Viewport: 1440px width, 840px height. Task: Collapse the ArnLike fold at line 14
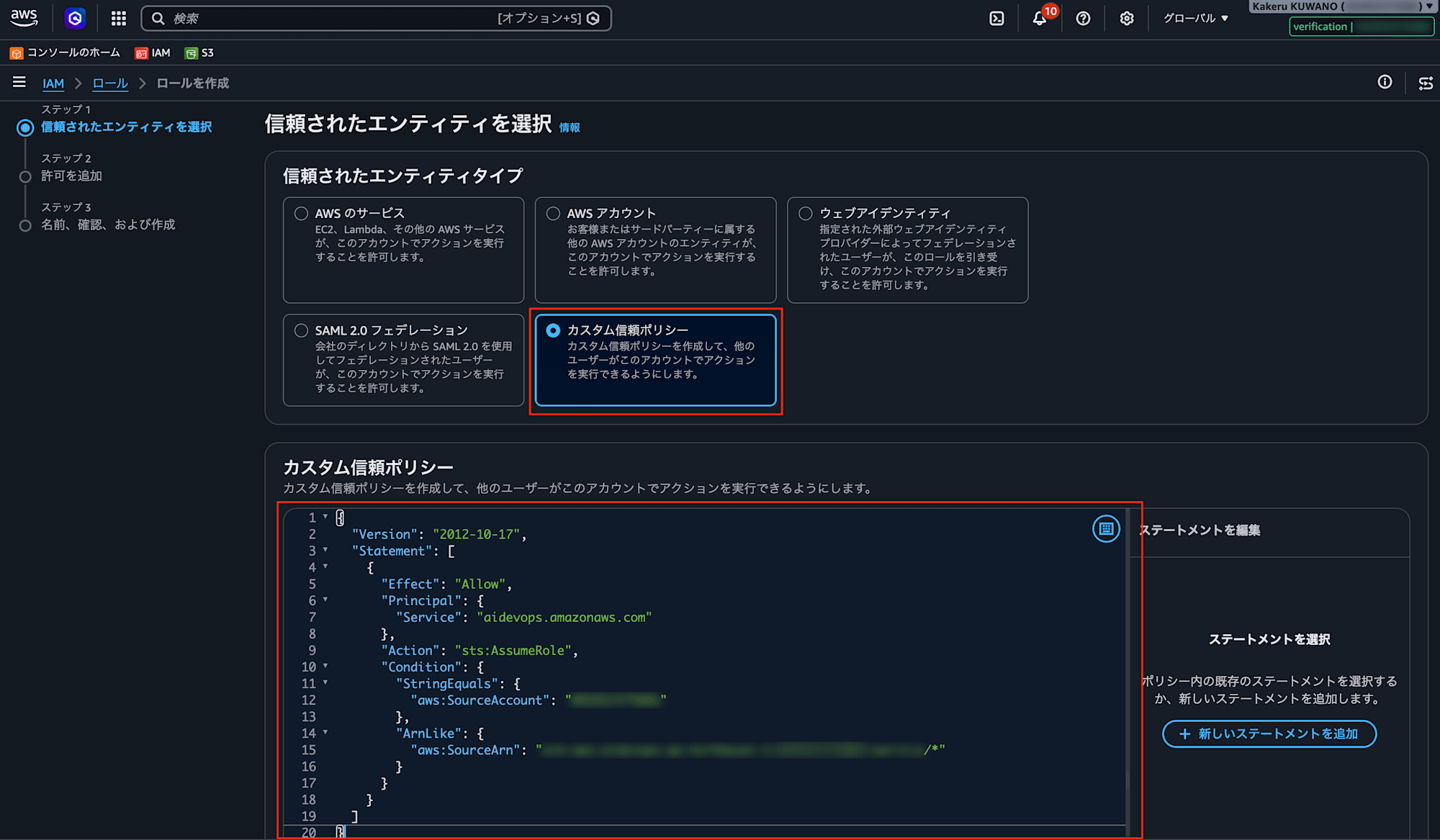(x=325, y=732)
